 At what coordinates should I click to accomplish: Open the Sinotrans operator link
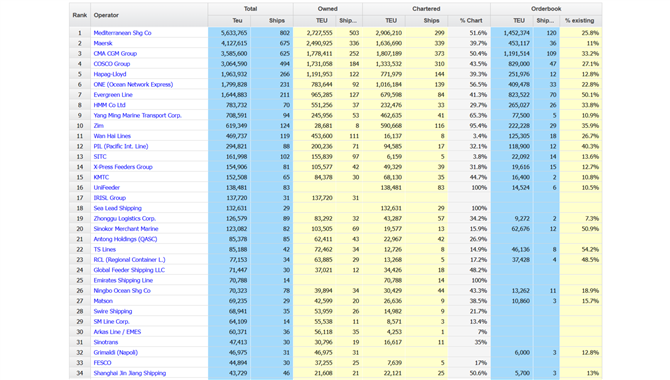106,342
